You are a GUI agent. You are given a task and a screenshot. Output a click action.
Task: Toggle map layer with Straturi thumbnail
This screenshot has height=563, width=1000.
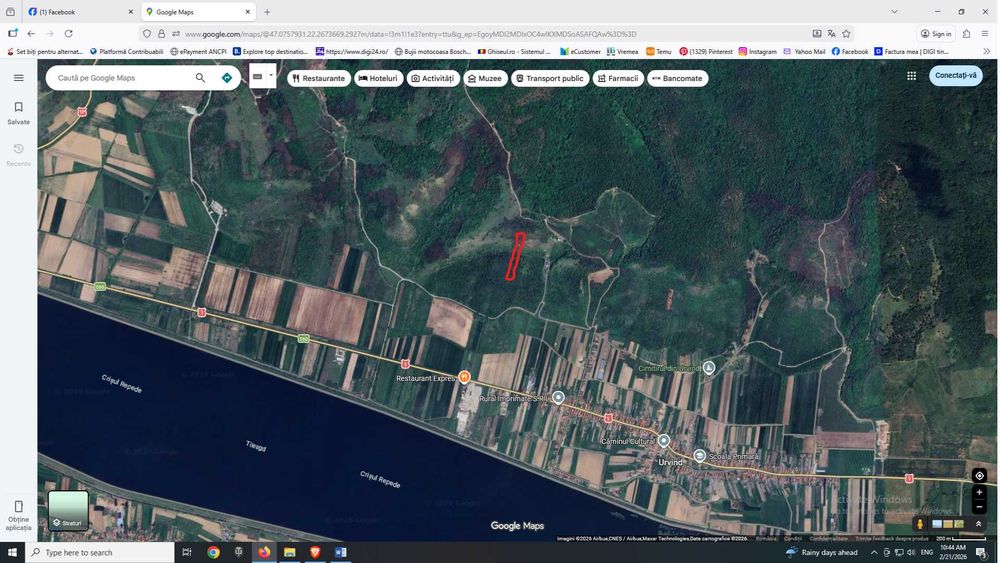click(x=68, y=510)
